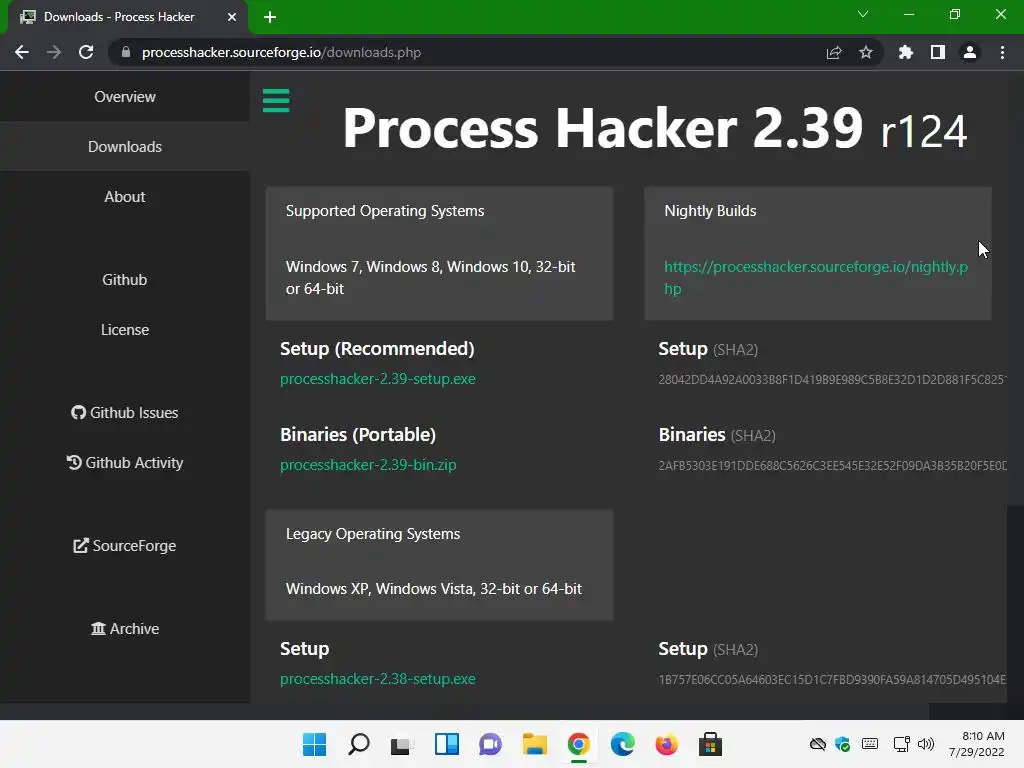
Task: Toggle the browser side panel icon
Action: [x=938, y=52]
